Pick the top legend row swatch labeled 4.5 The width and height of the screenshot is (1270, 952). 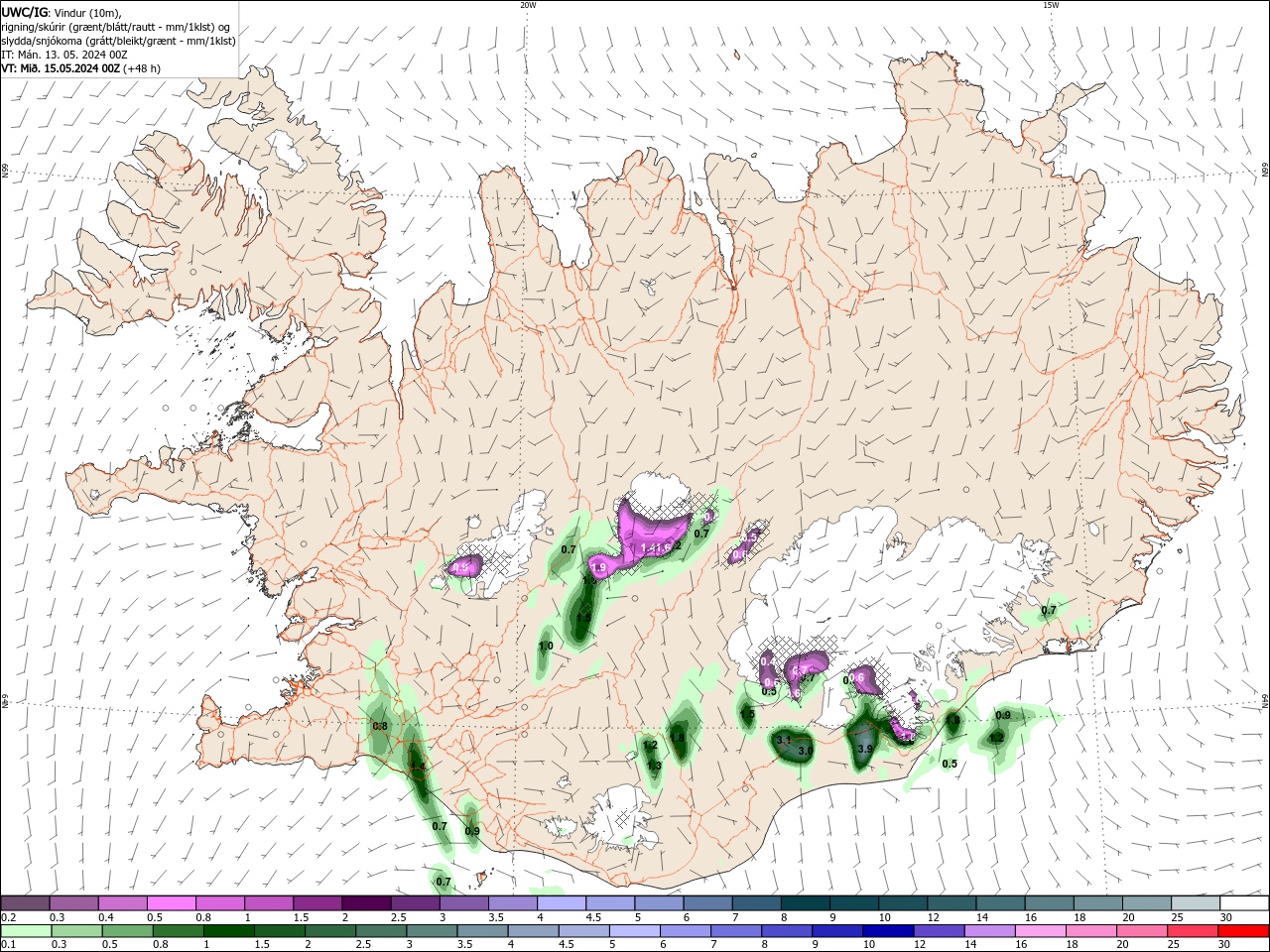click(x=610, y=903)
